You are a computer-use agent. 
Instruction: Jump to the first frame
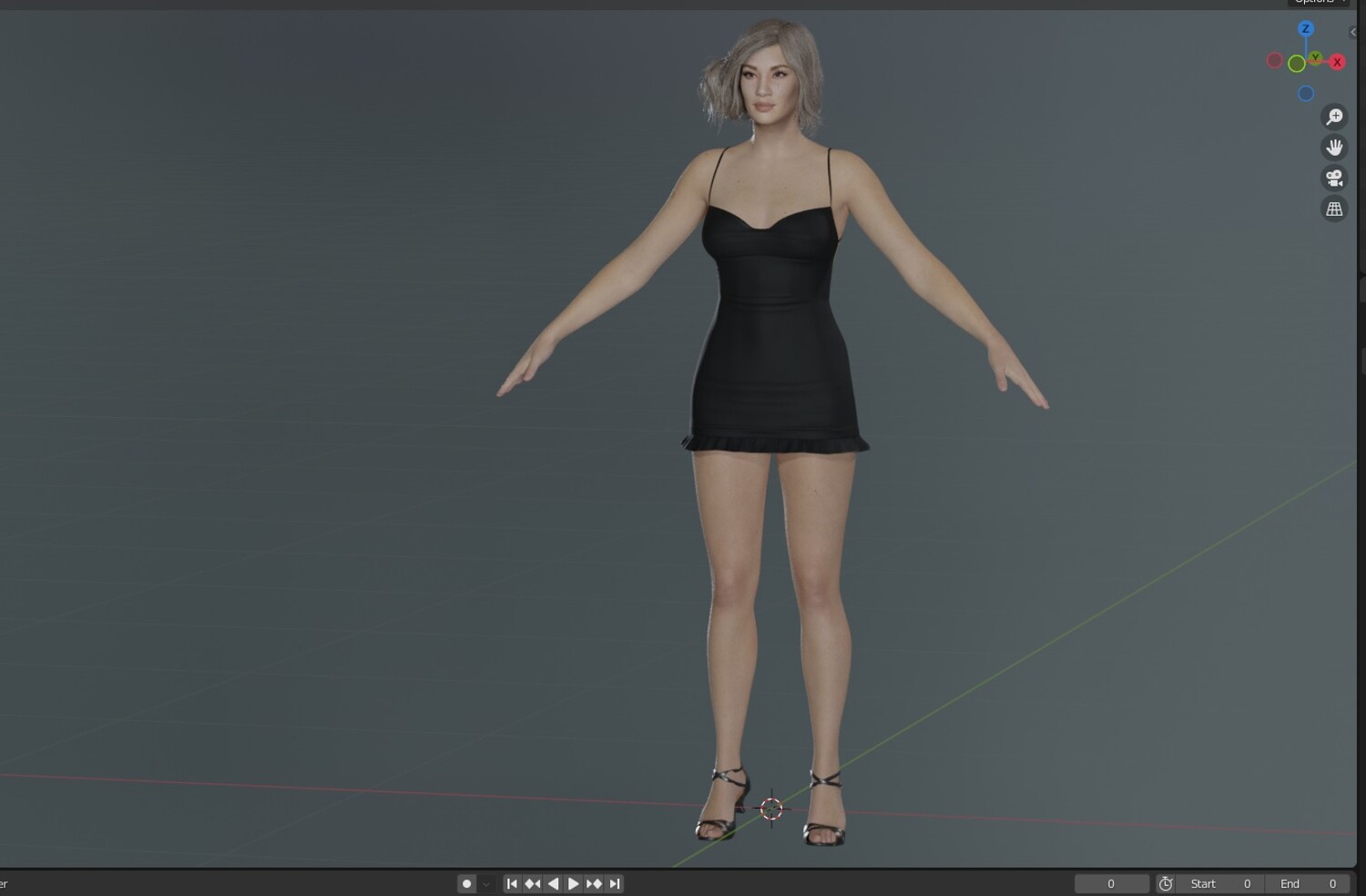(512, 883)
